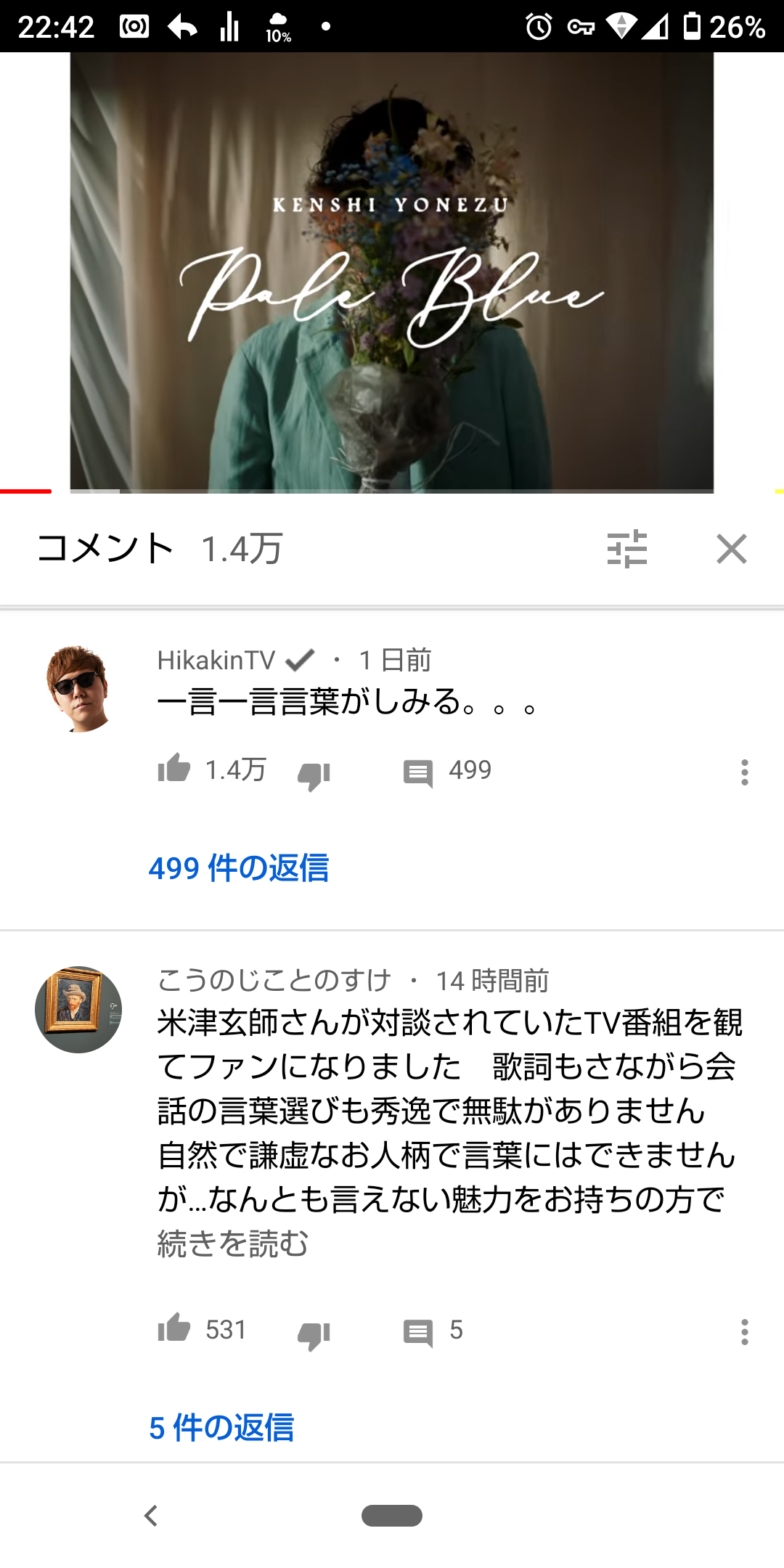Expand the 5 件の返信 replies
This screenshot has width=784, height=1568.
(221, 1428)
